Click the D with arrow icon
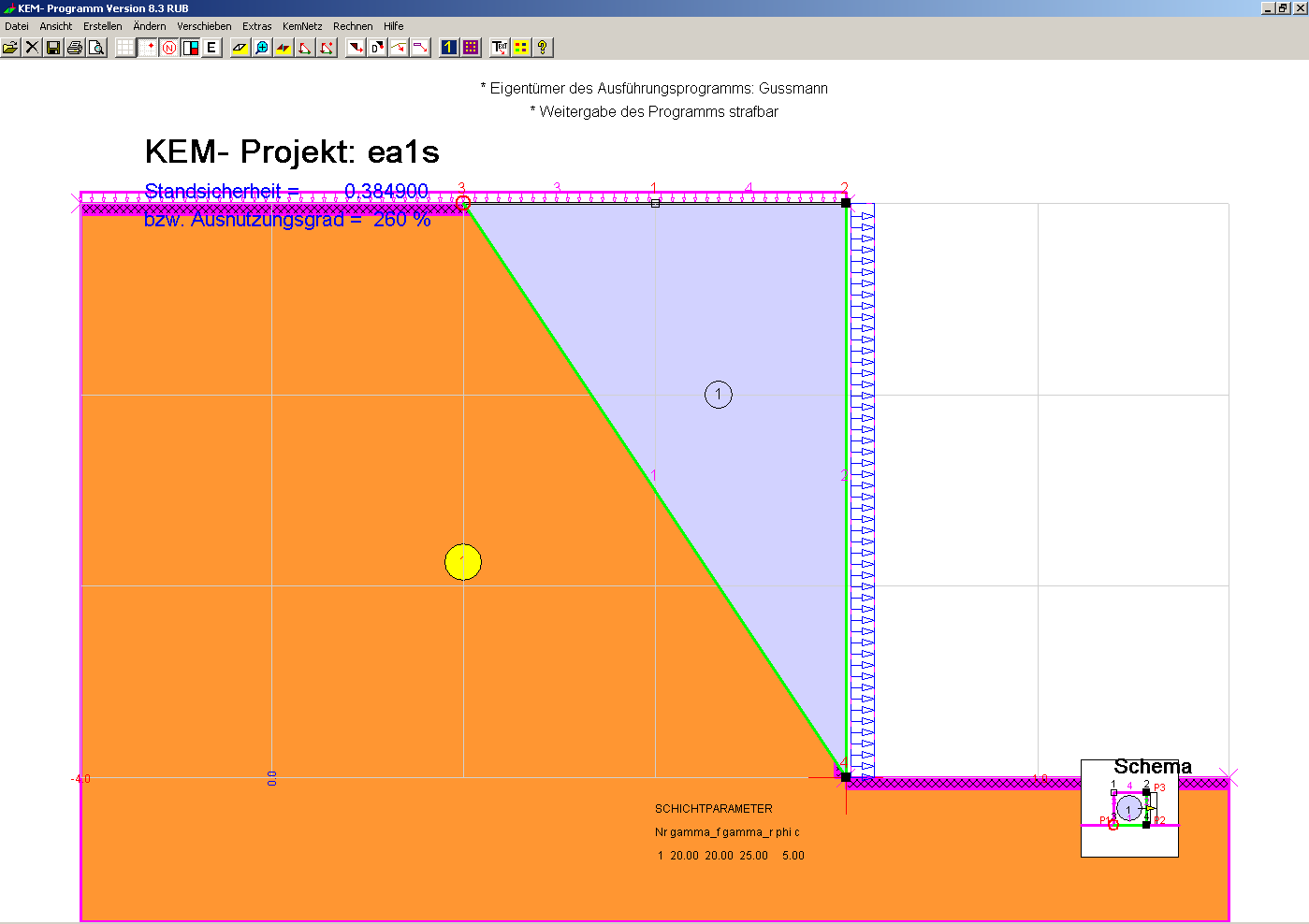The height and width of the screenshot is (924, 1309). tap(377, 47)
